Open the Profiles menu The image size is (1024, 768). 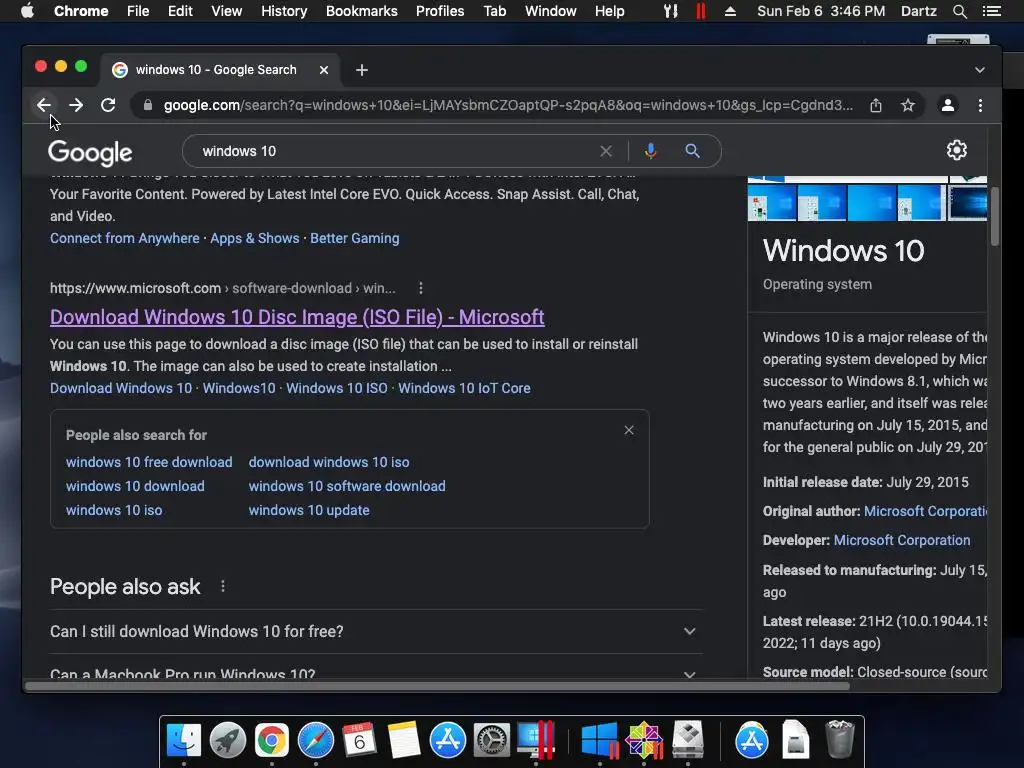440,11
